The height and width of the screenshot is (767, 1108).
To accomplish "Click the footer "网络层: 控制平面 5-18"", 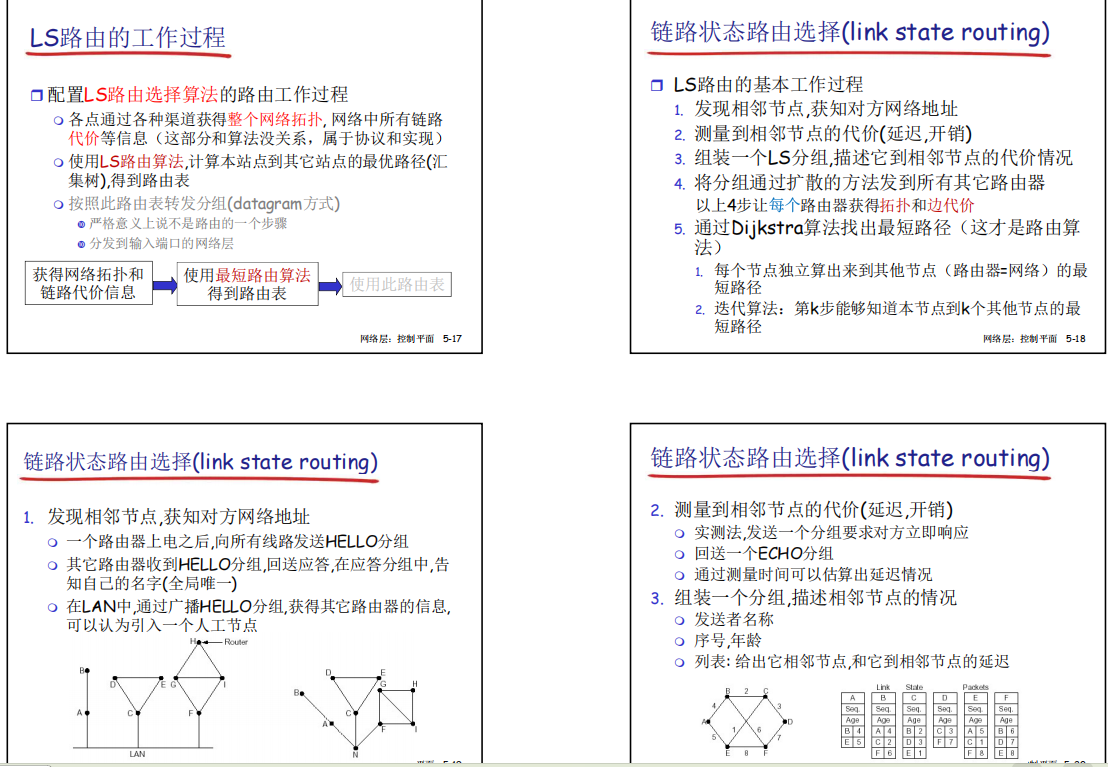I will 1034,339.
